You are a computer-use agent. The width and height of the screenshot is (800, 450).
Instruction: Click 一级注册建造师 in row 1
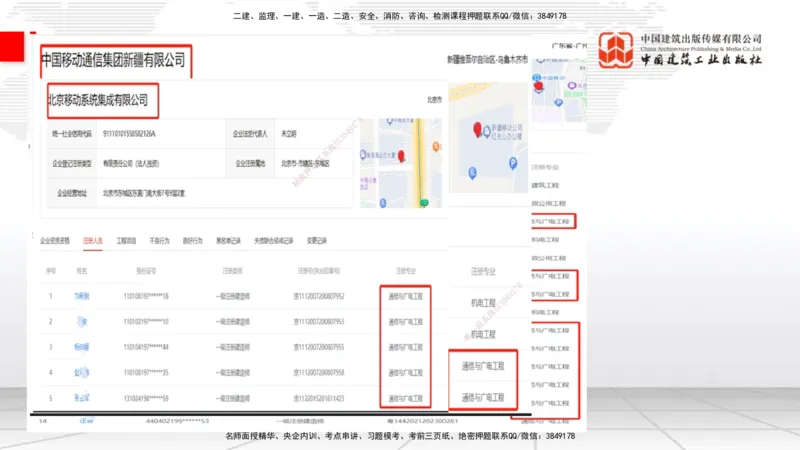tap(233, 296)
